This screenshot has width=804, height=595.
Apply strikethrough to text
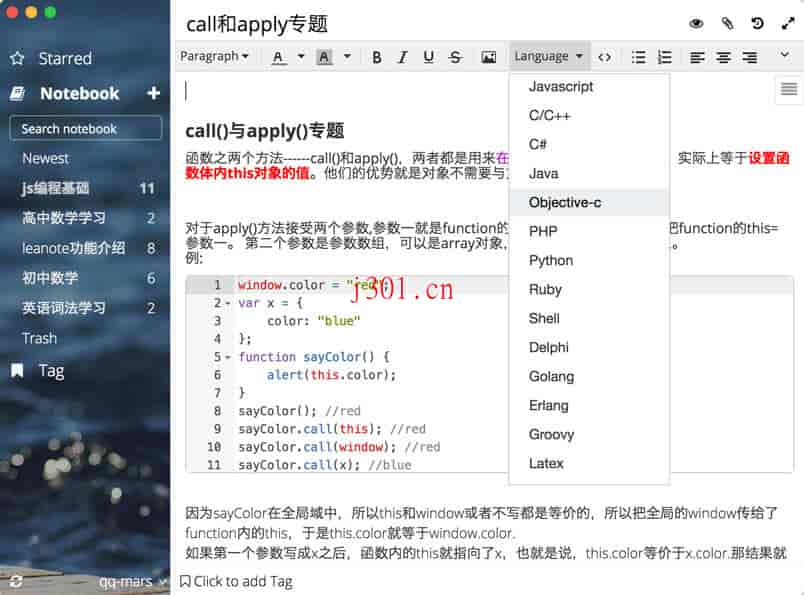pos(455,57)
